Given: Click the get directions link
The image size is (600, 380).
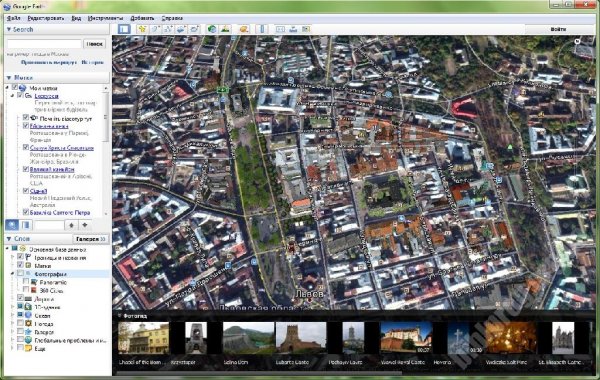Looking at the screenshot, I should [x=49, y=62].
